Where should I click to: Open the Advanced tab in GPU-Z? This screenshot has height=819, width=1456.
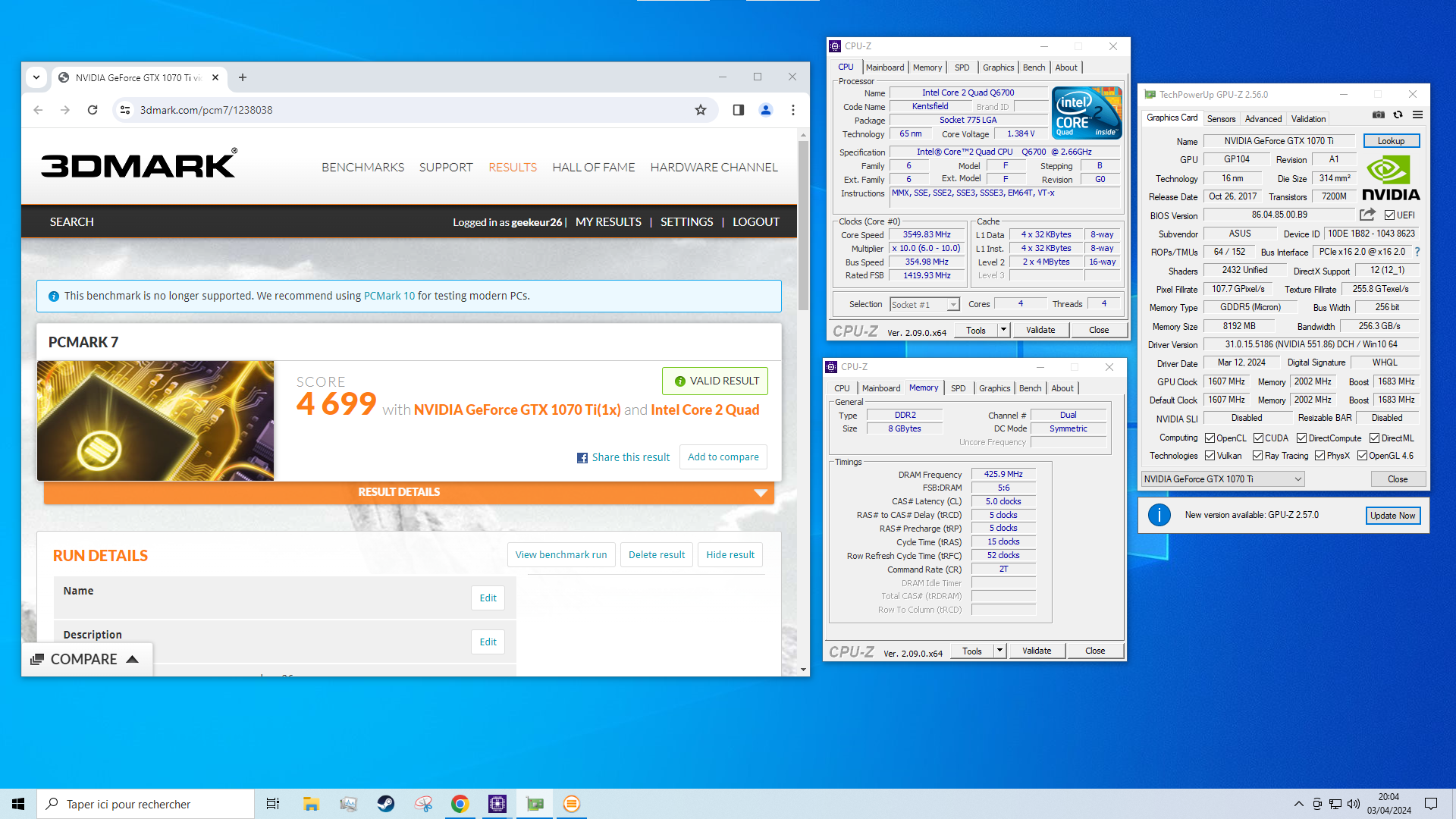1263,119
